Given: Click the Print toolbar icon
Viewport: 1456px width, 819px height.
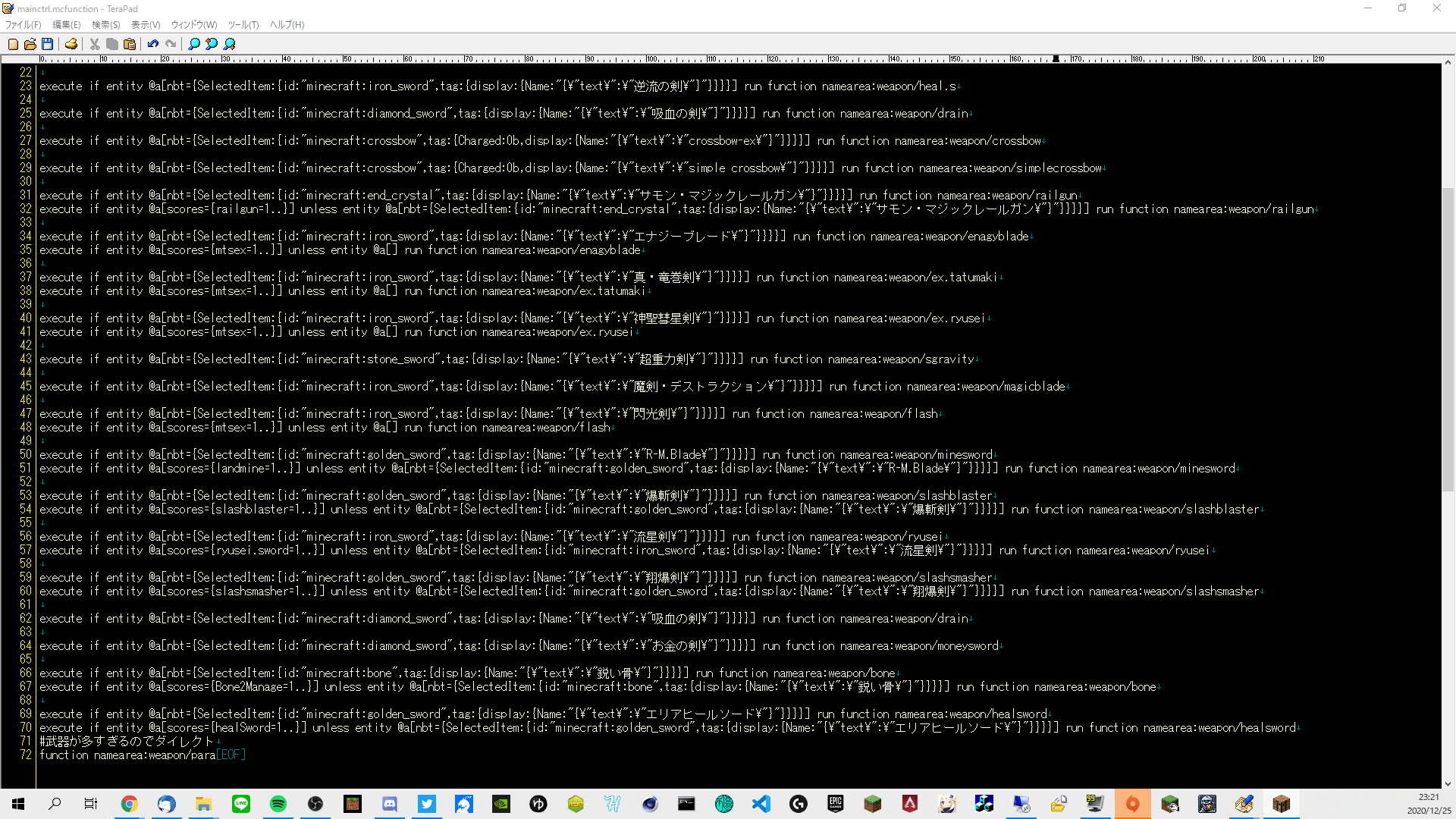Looking at the screenshot, I should (71, 44).
